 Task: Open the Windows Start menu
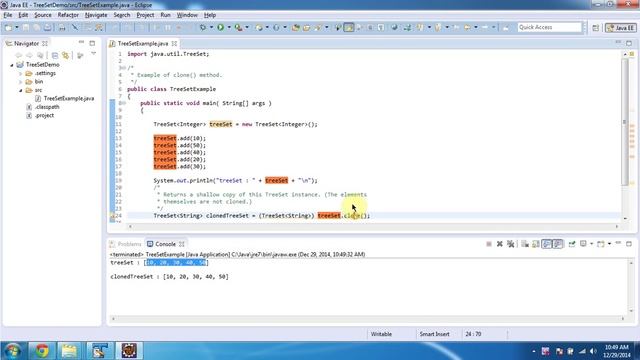point(12,351)
